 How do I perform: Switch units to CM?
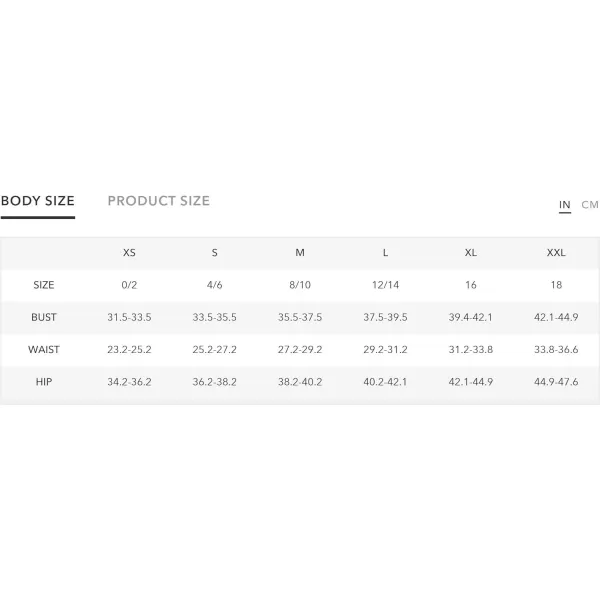click(x=590, y=205)
